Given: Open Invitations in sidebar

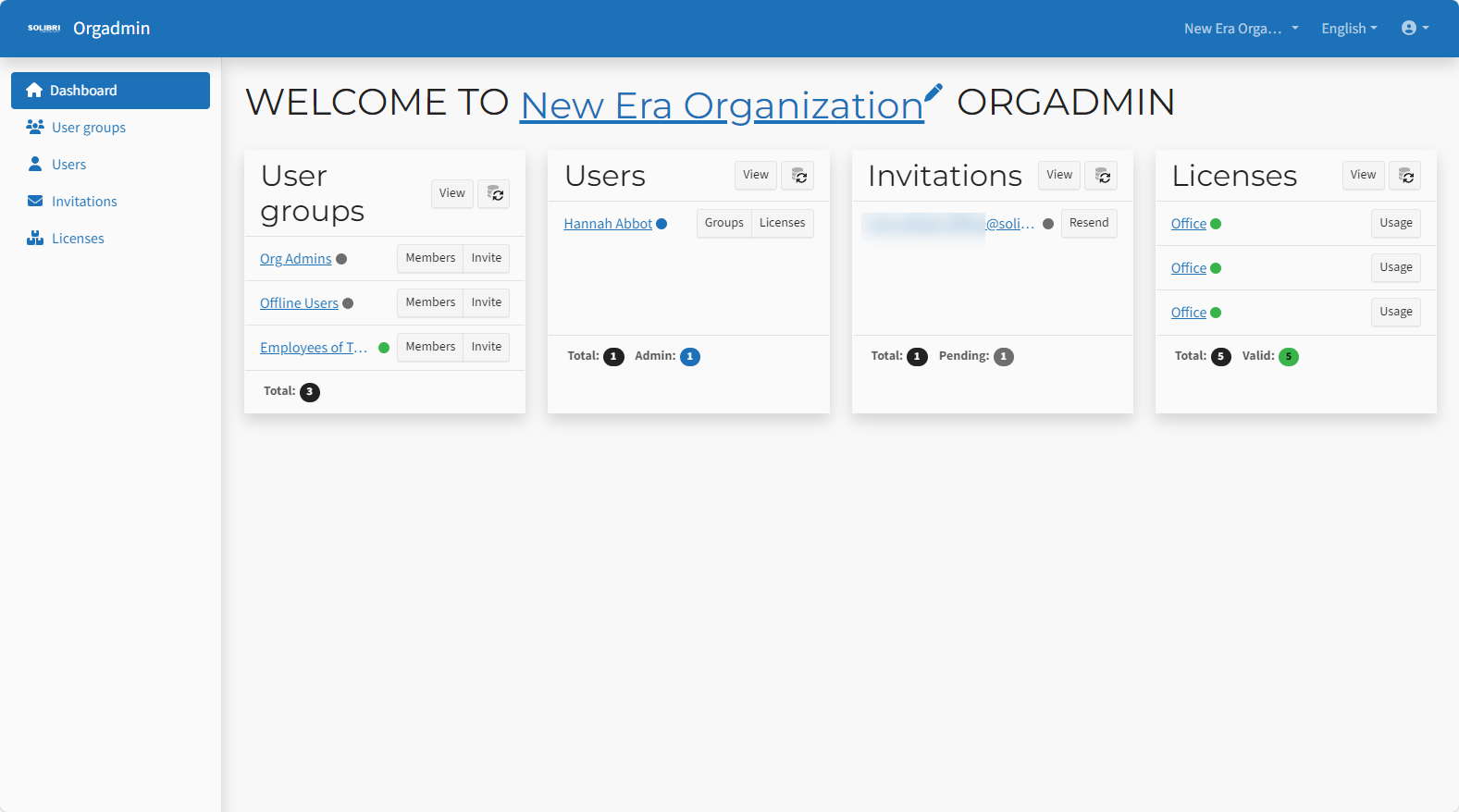Looking at the screenshot, I should tap(110, 202).
